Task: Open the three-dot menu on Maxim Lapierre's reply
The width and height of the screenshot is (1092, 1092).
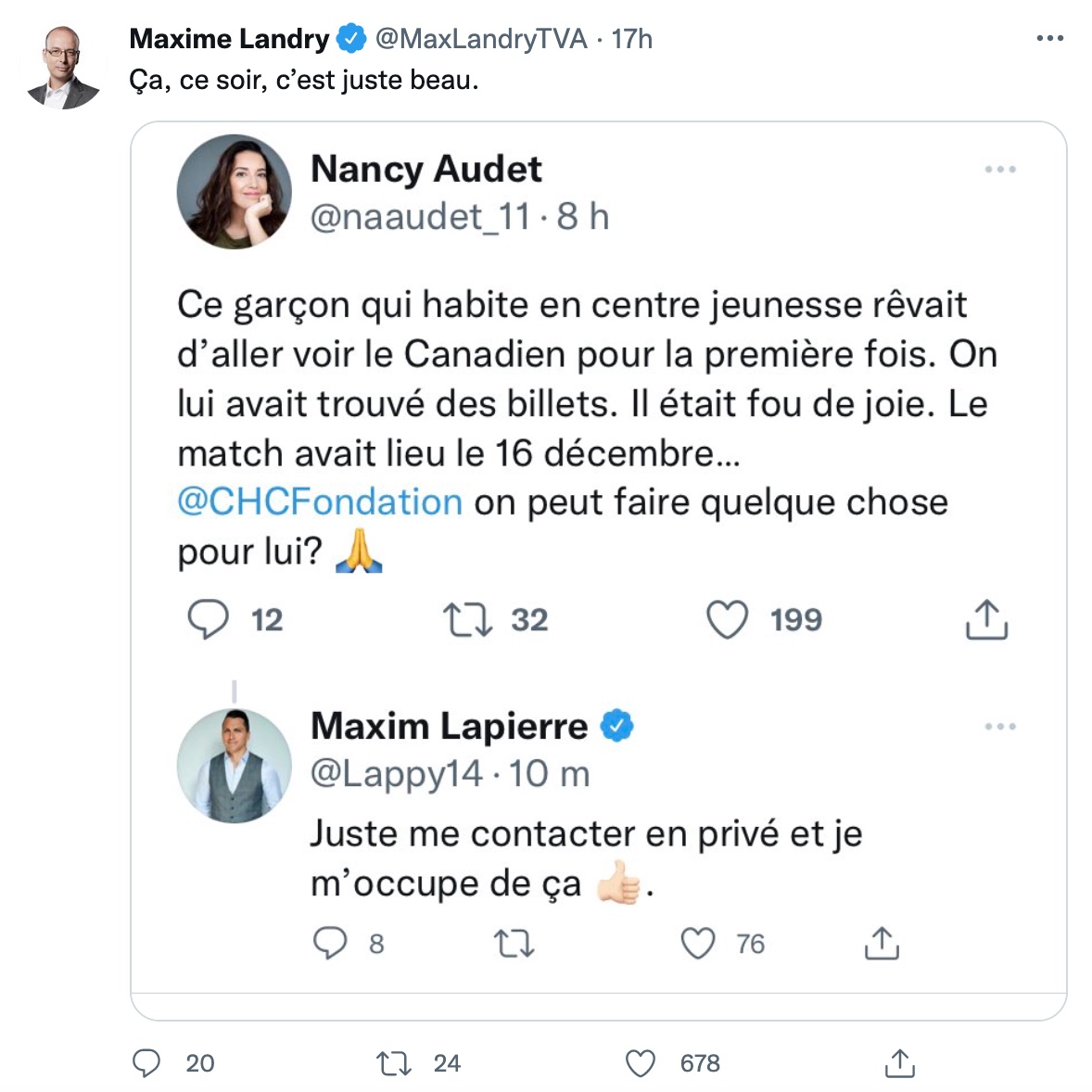Action: [1000, 727]
